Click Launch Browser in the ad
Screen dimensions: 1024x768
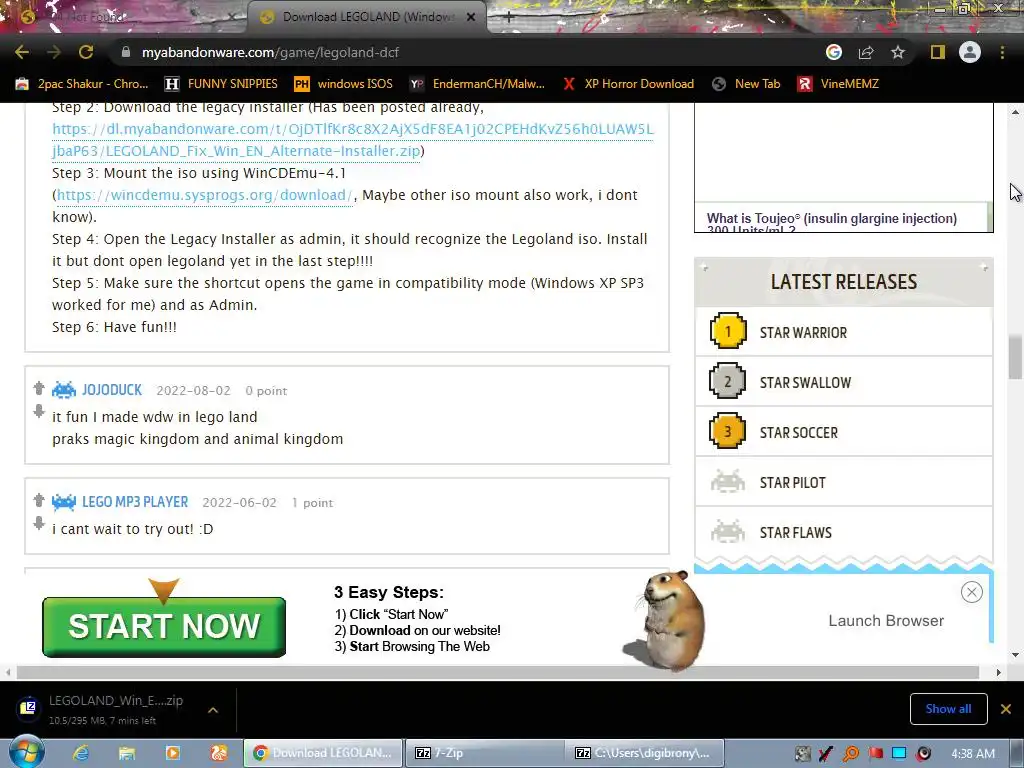[886, 620]
